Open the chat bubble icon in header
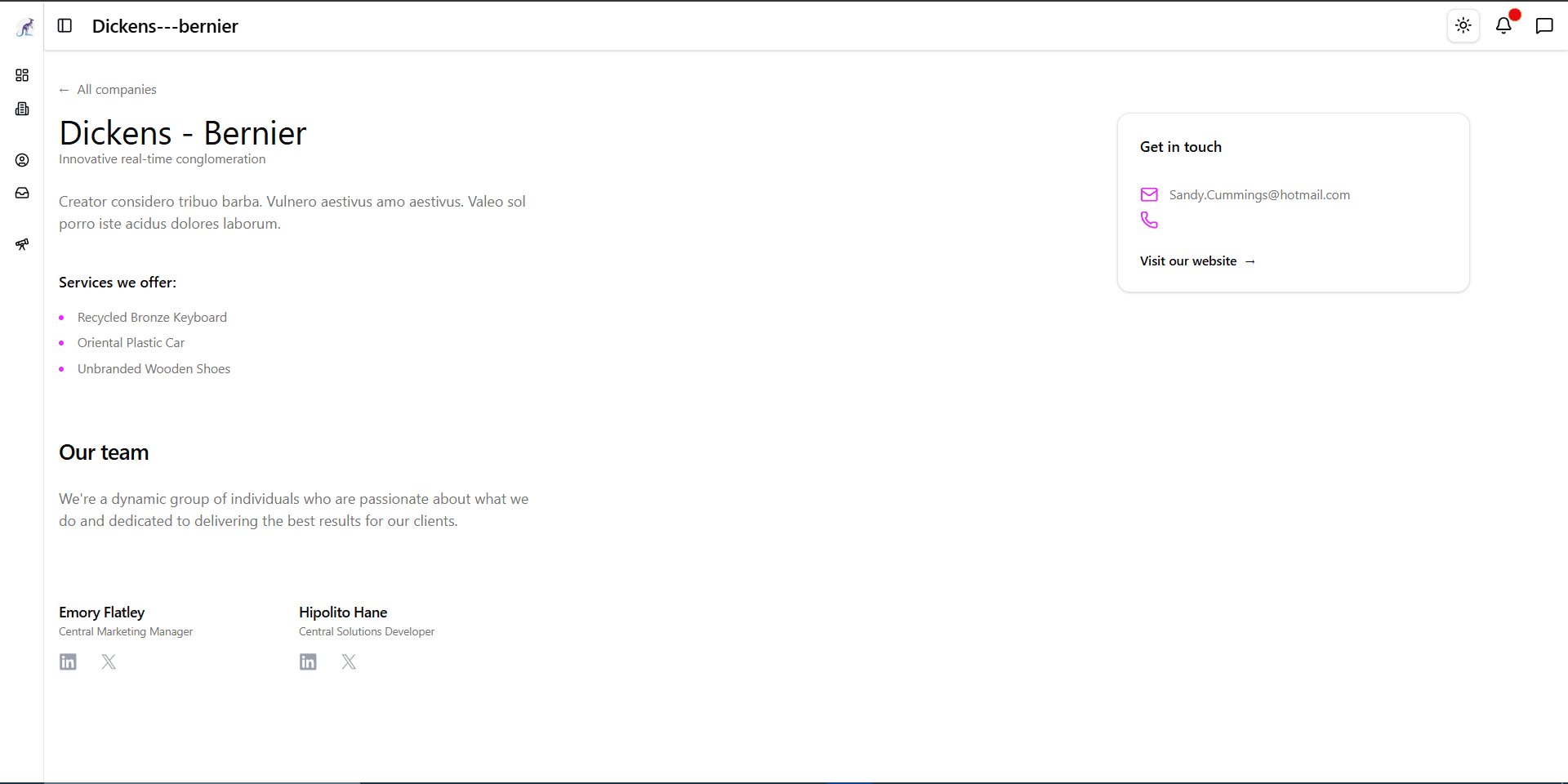The image size is (1568, 784). pos(1544,26)
